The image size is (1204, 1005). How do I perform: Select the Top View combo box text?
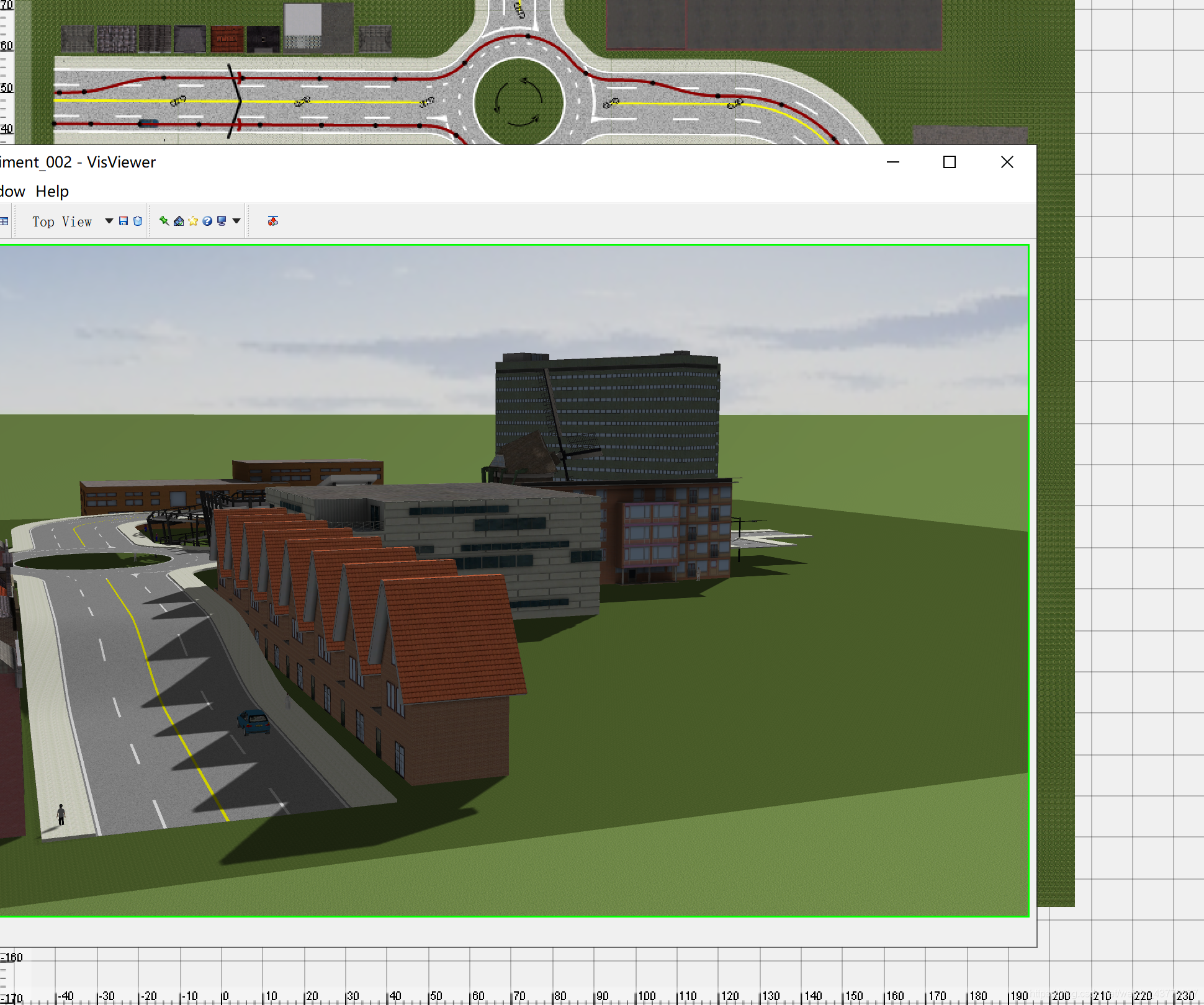tap(62, 222)
